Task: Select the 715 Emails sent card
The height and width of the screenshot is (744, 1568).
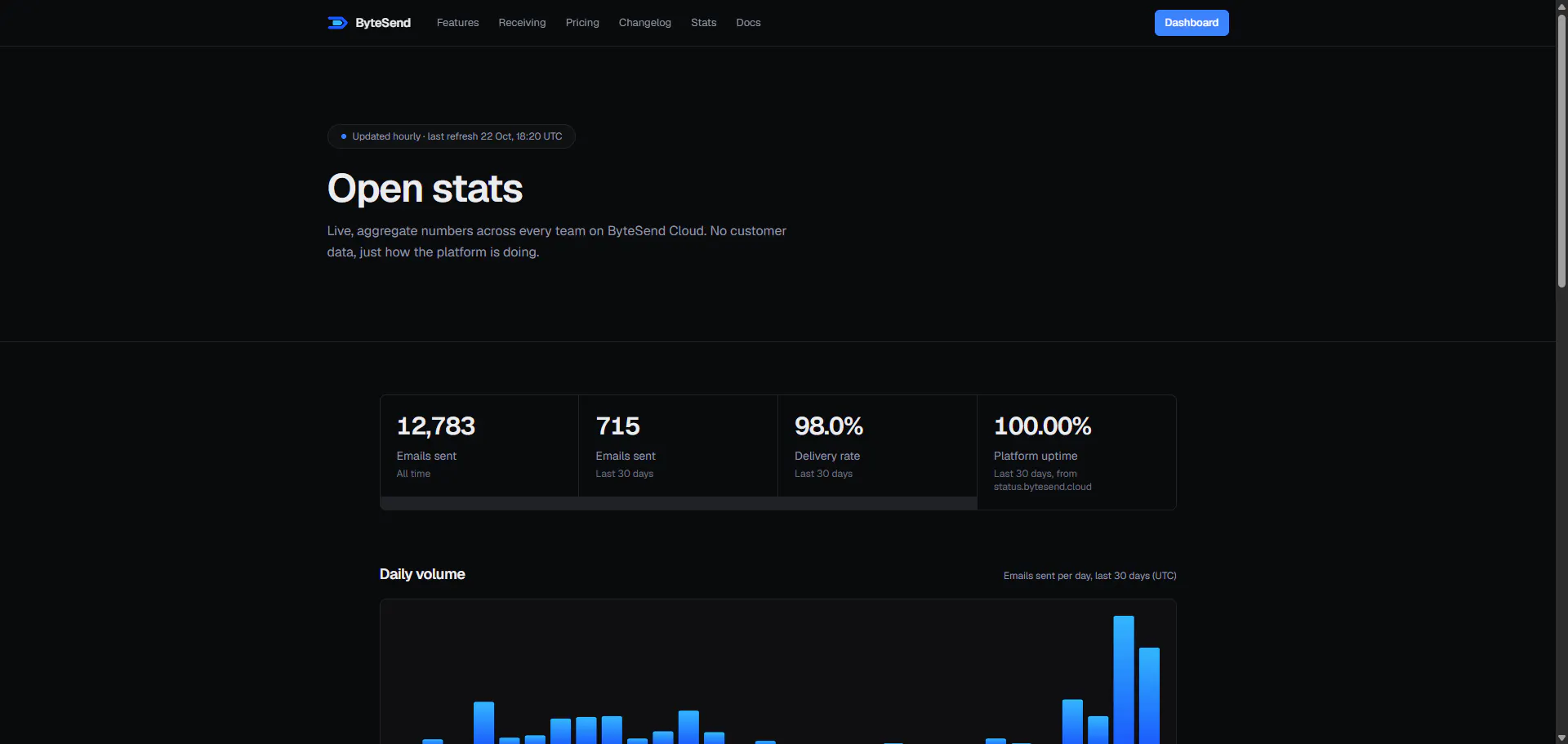Action: (x=678, y=446)
